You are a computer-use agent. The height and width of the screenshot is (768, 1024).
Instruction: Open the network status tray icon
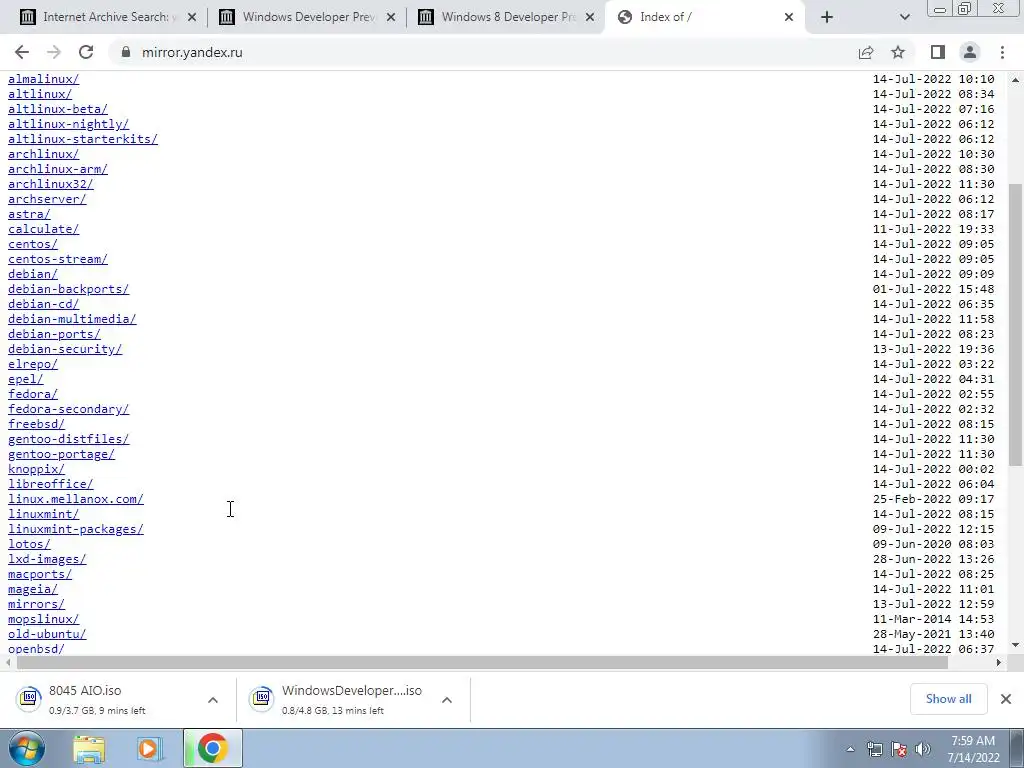point(874,749)
